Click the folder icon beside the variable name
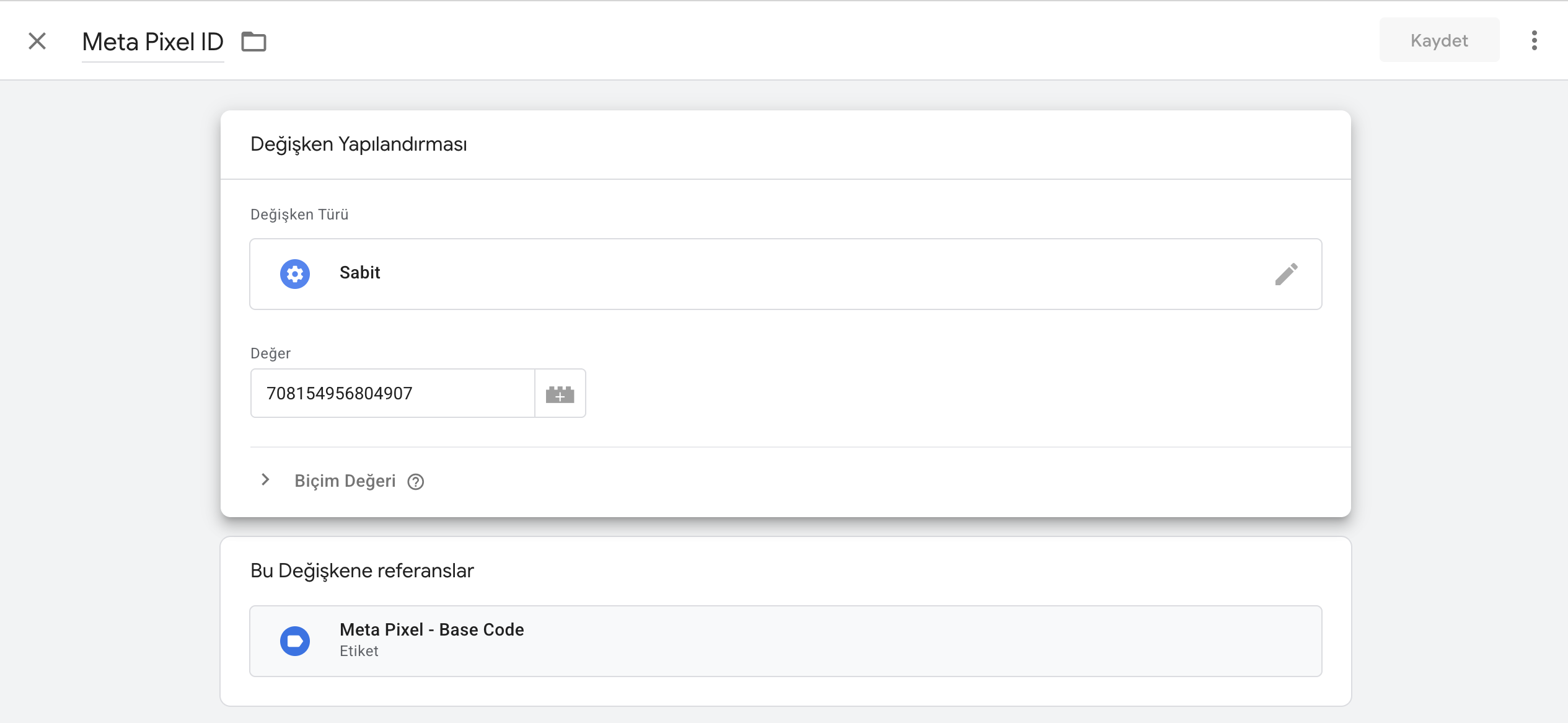Screen dimensions: 1568x723 [x=253, y=42]
